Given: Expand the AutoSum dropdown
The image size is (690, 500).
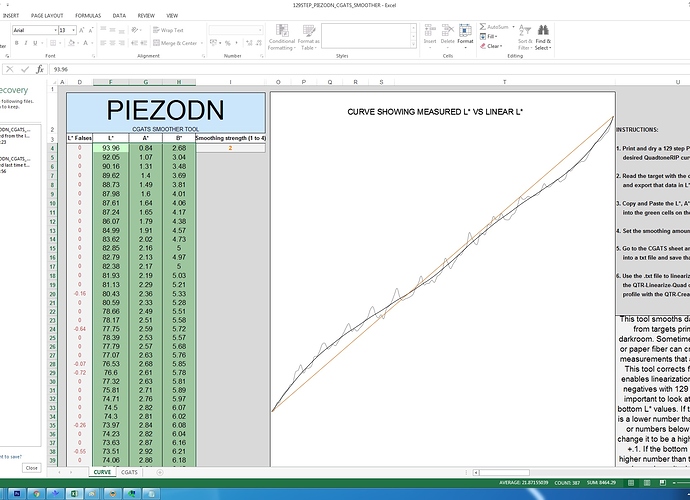Looking at the screenshot, I should (511, 27).
